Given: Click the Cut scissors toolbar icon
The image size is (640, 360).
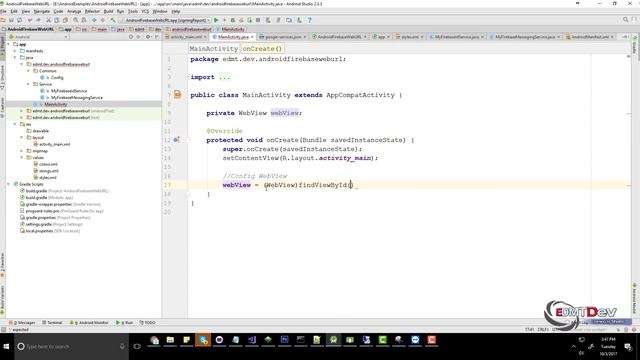Looking at the screenshot, I should pos(49,20).
